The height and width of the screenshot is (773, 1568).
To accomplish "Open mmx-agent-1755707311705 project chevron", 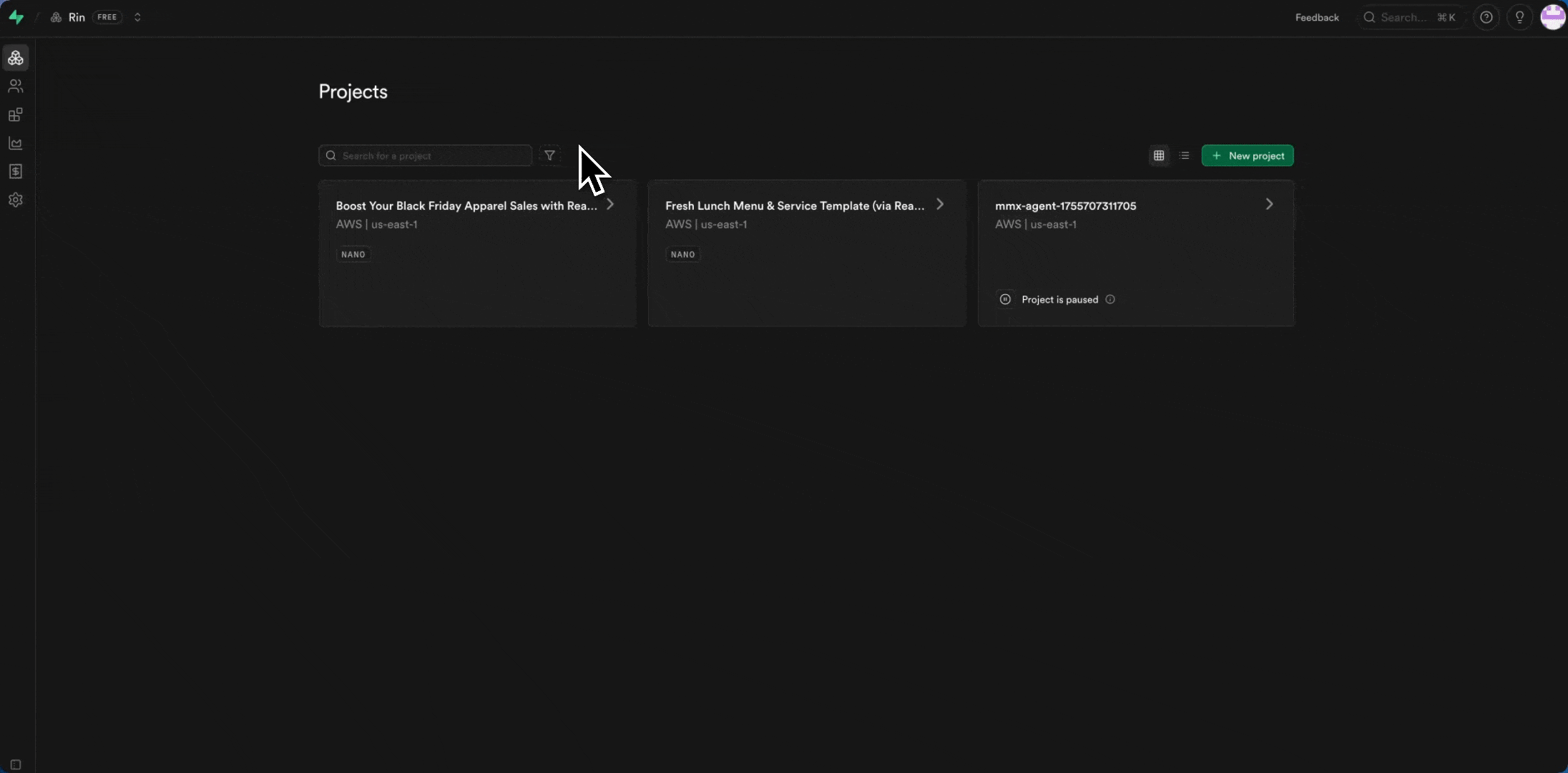I will [x=1269, y=205].
